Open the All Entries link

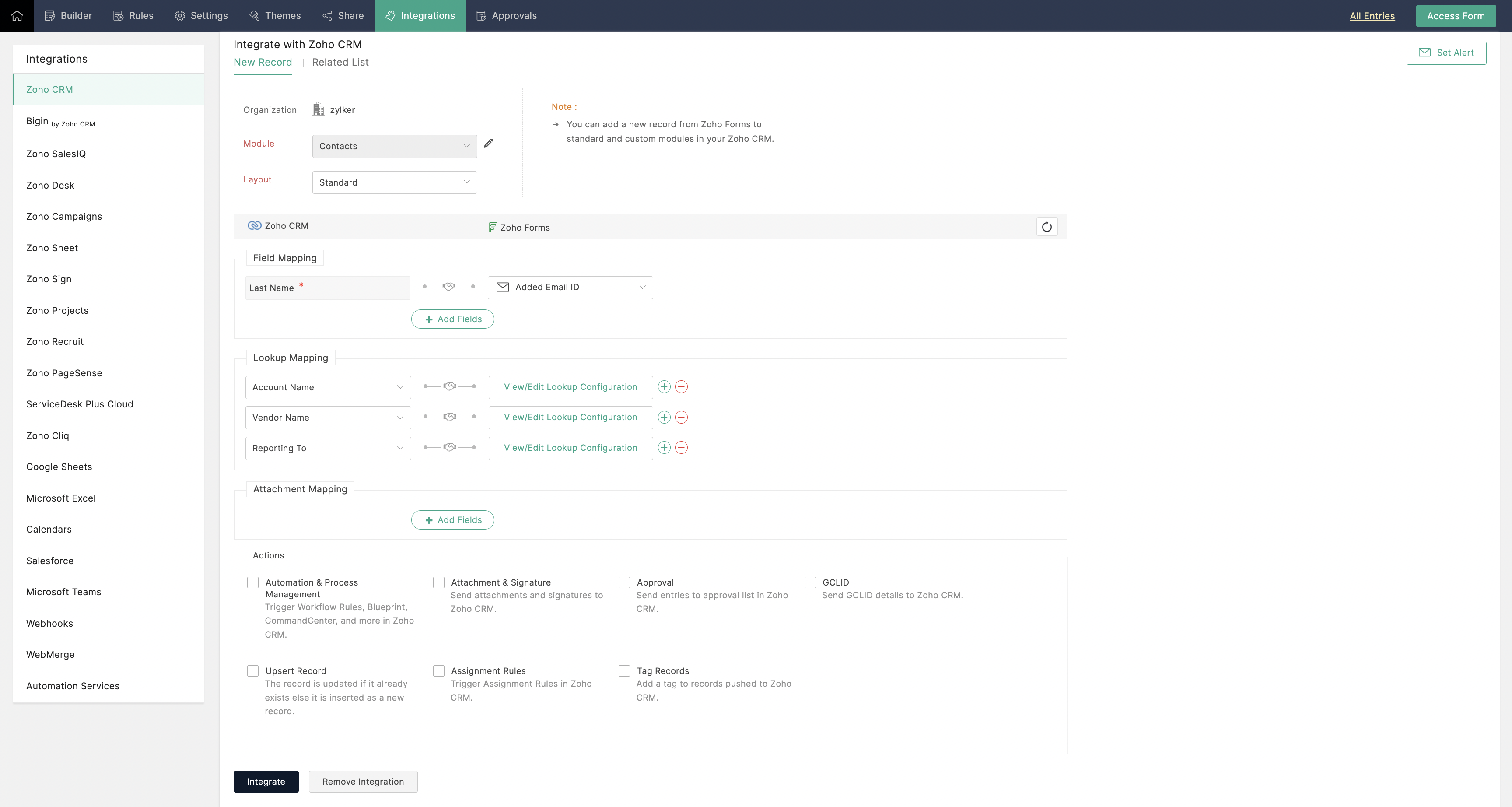coord(1372,16)
